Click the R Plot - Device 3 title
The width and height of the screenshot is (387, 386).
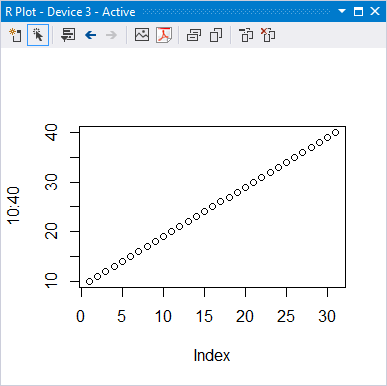click(x=70, y=12)
